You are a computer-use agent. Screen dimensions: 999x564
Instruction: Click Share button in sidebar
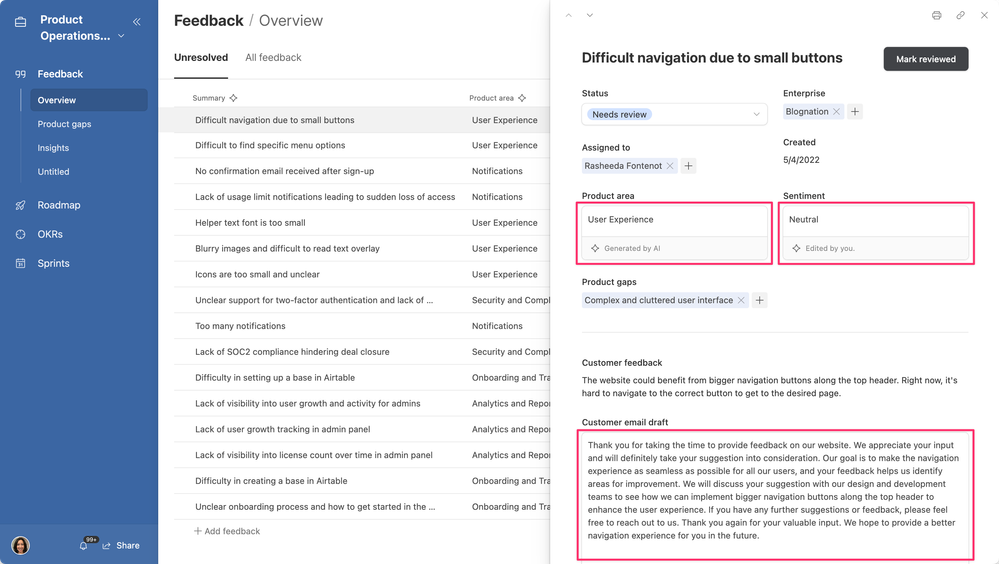tap(121, 546)
